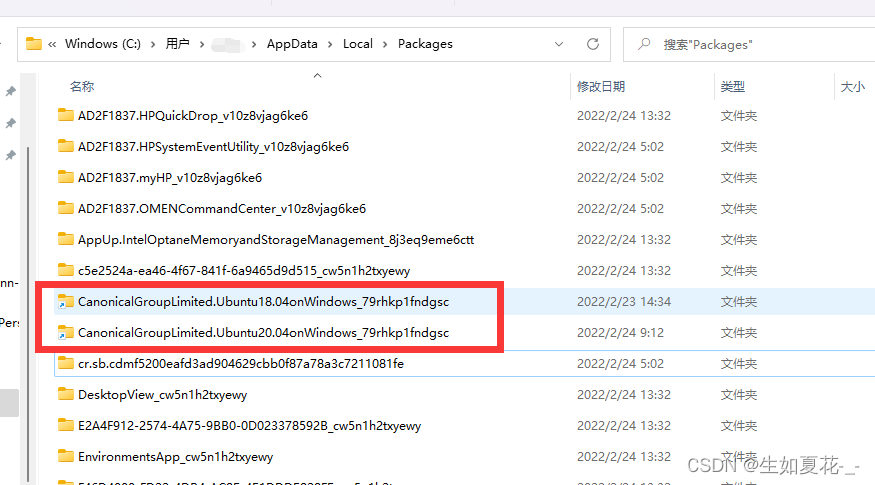Select AD2F1837.HPQuickDrop_v10z8vjag6ke6 folder name
Image resolution: width=875 pixels, height=485 pixels.
pos(193,116)
